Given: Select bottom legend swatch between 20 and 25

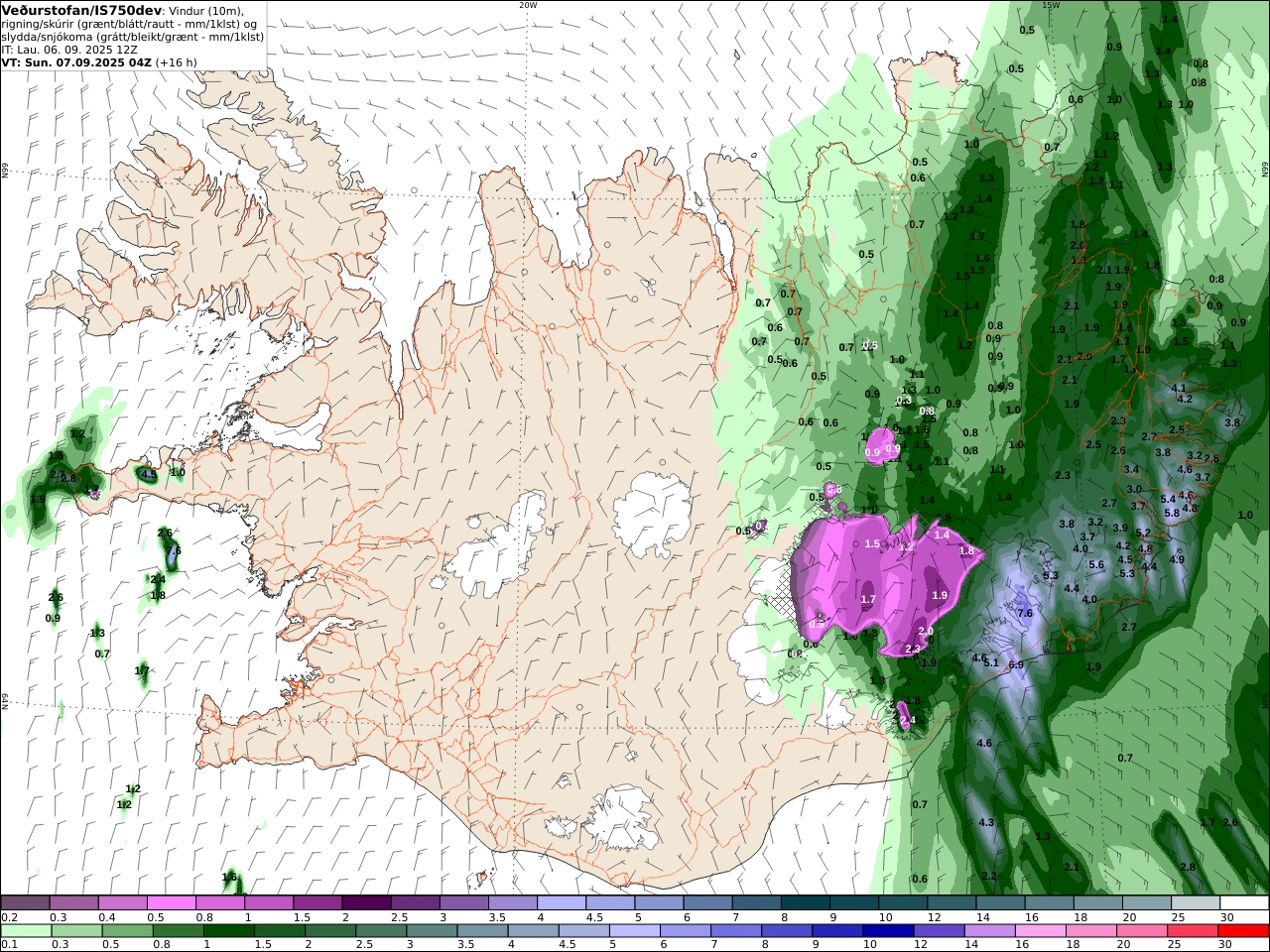Looking at the screenshot, I should coord(1141,931).
